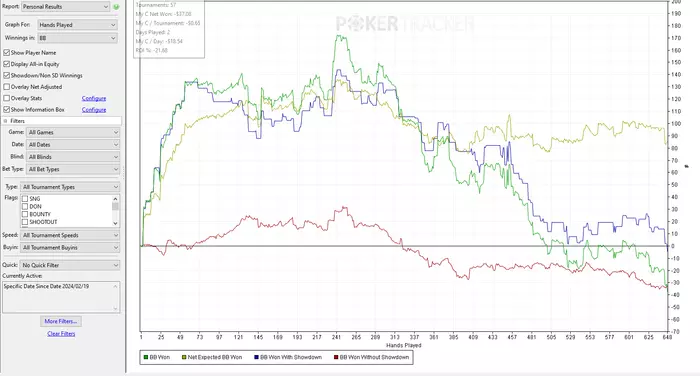The height and width of the screenshot is (376, 700).
Task: Click the Hands Played axis label
Action: coord(404,345)
